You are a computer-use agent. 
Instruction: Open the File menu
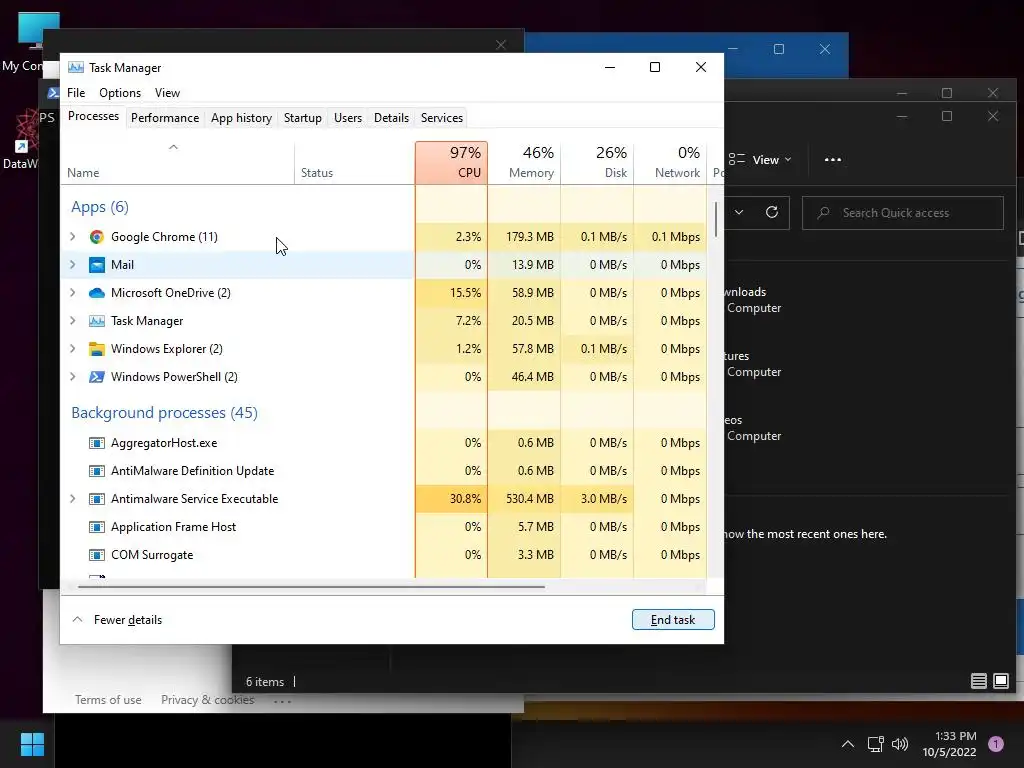point(76,93)
